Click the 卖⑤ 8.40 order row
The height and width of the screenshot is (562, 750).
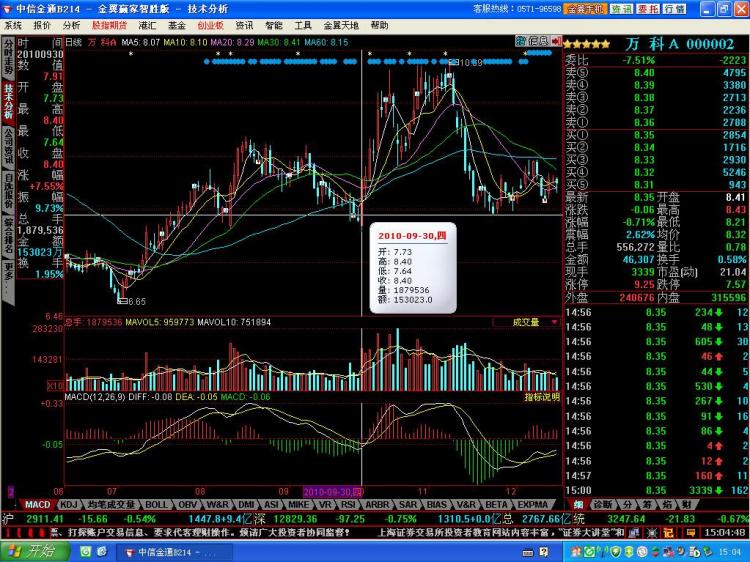[656, 73]
